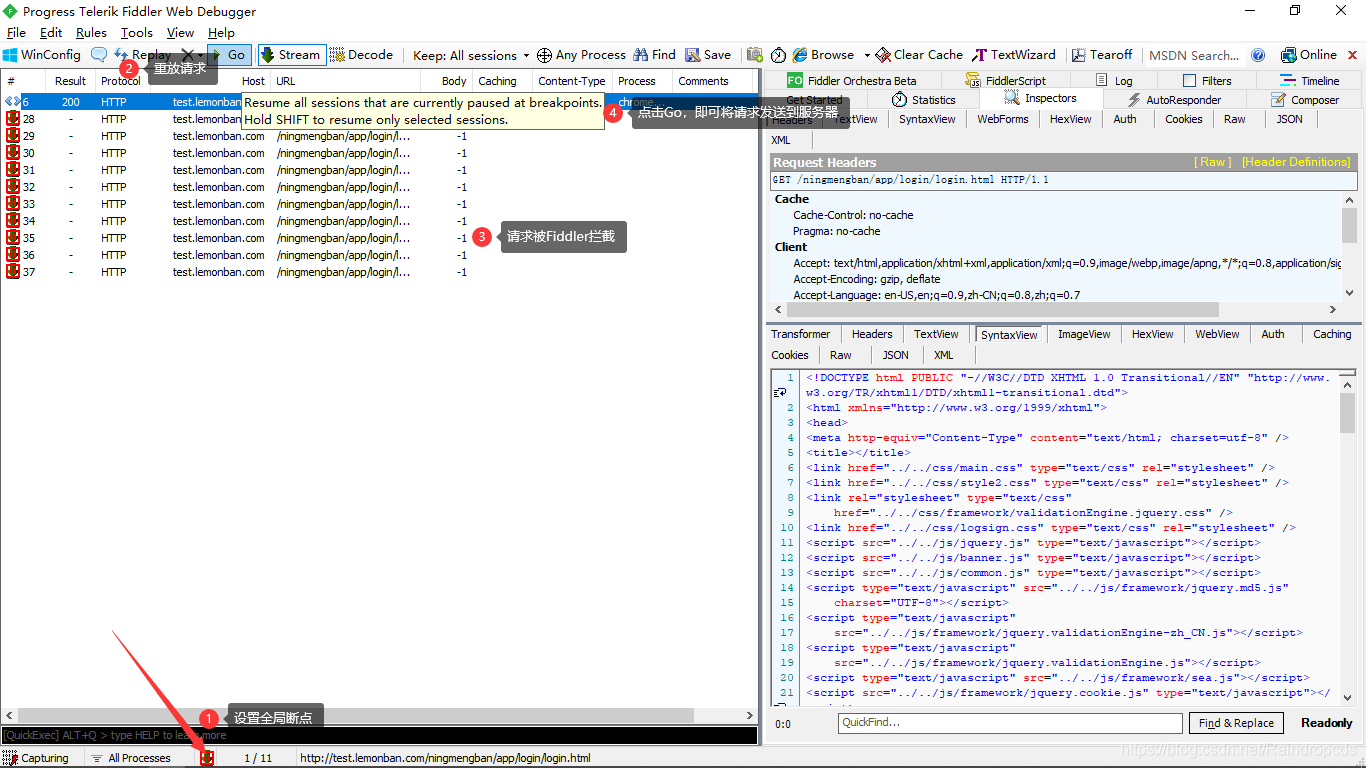
Task: Open the View menu
Action: click(180, 33)
